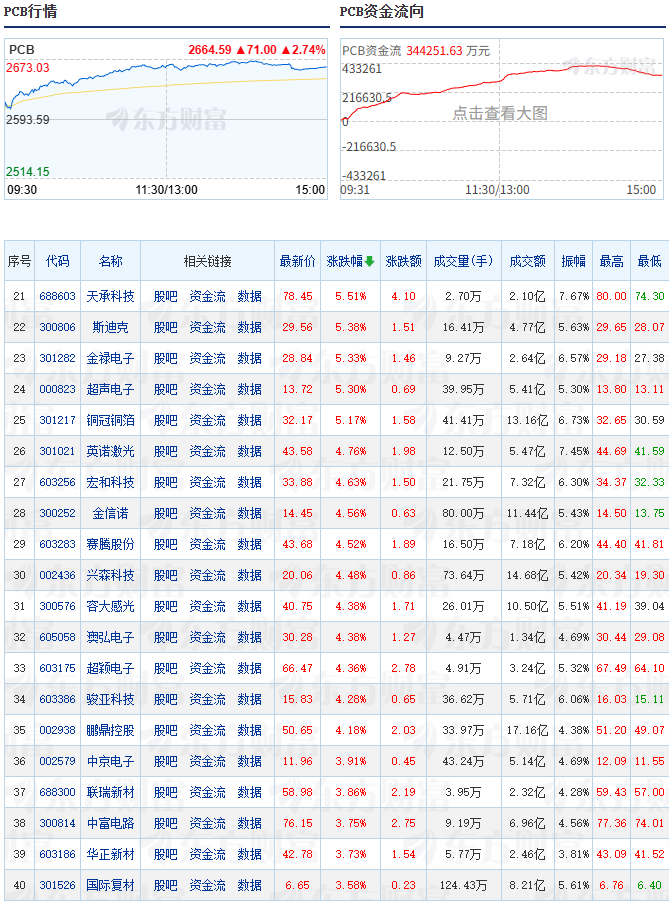669x904 pixels.
Task: Open stock code 300252
Action: click(58, 513)
